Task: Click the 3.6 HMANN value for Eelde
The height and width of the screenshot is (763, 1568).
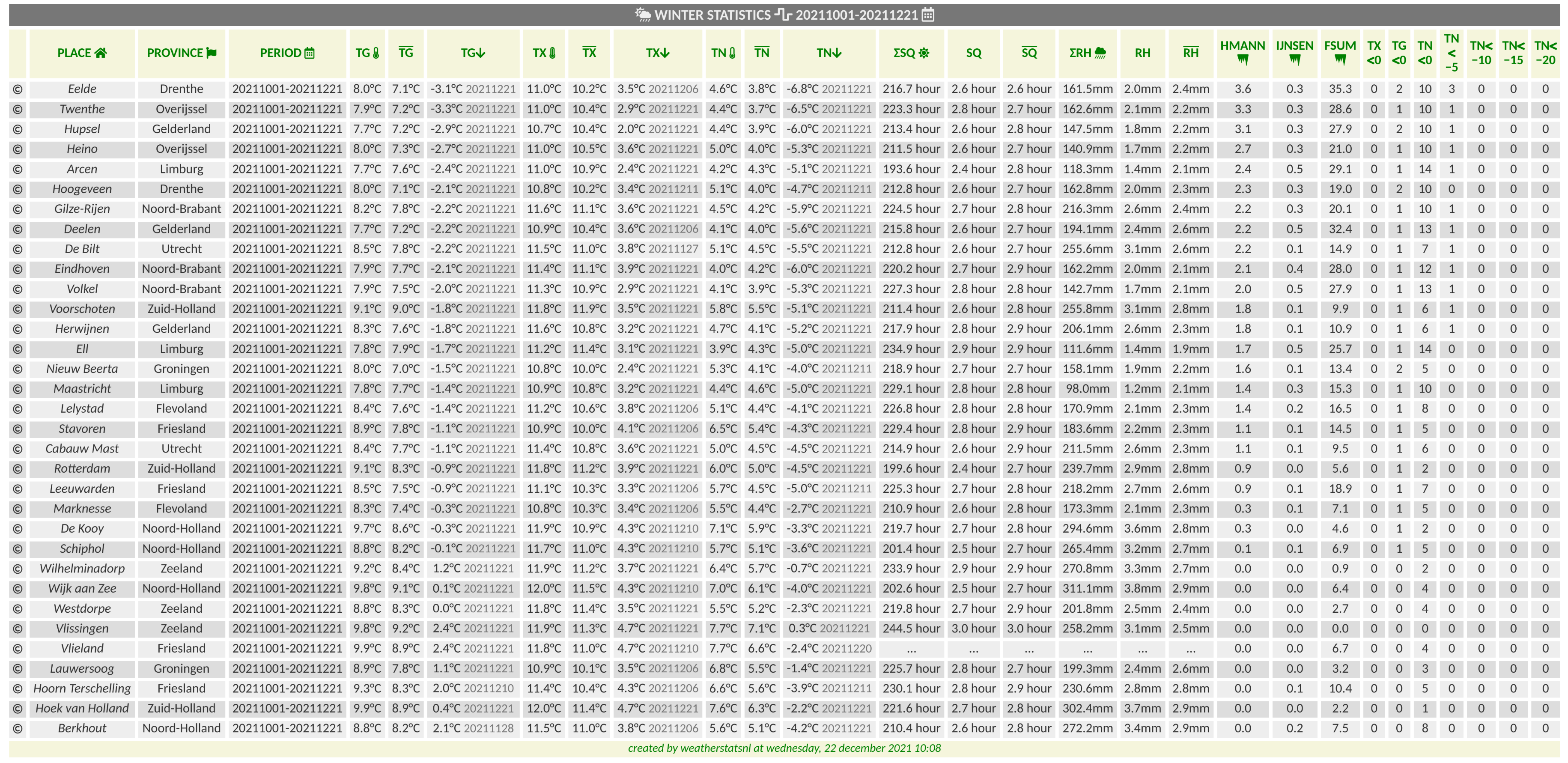Action: point(1243,89)
